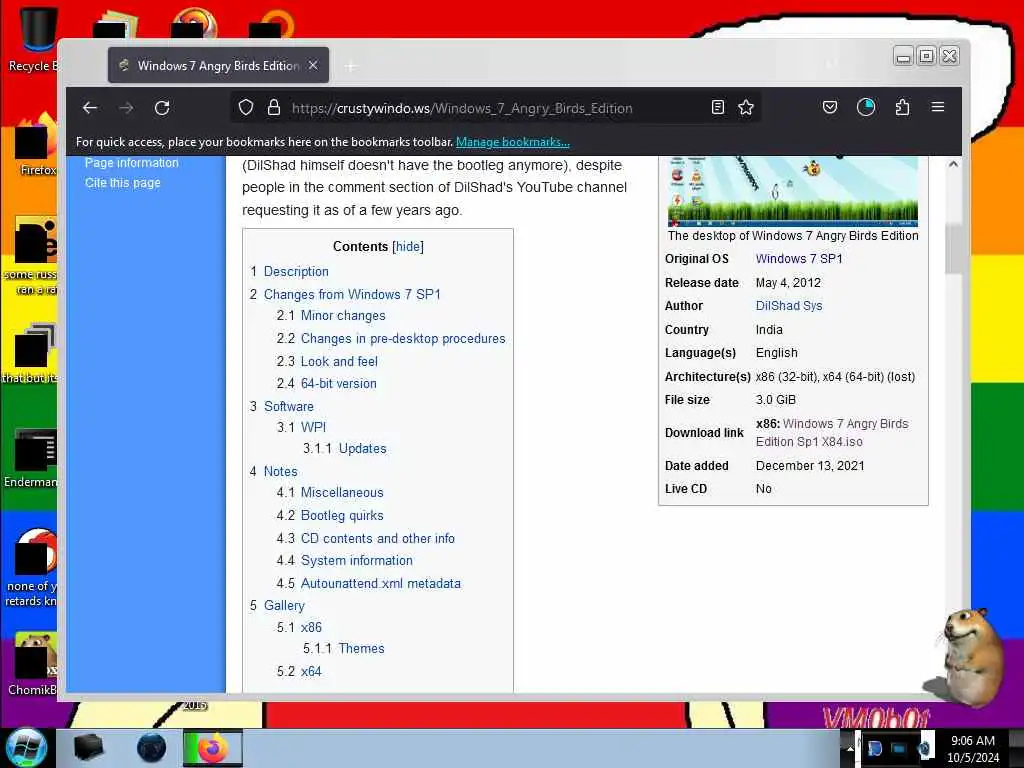Open the DilShad Sys author link
Screen dimensions: 1024x768
coord(789,306)
